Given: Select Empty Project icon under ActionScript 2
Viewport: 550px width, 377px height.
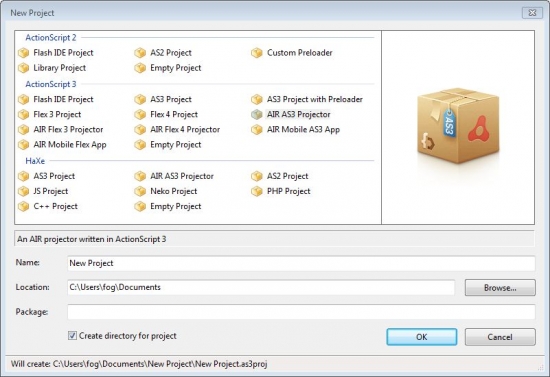Looking at the screenshot, I should pos(140,68).
